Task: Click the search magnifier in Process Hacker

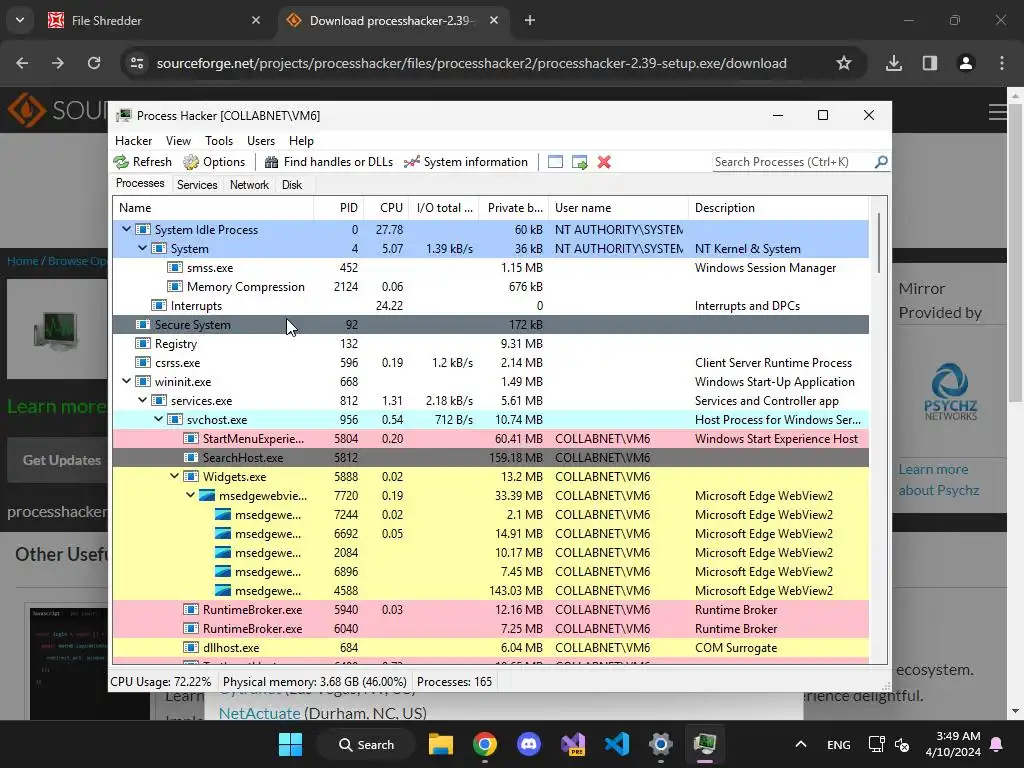Action: click(x=880, y=161)
